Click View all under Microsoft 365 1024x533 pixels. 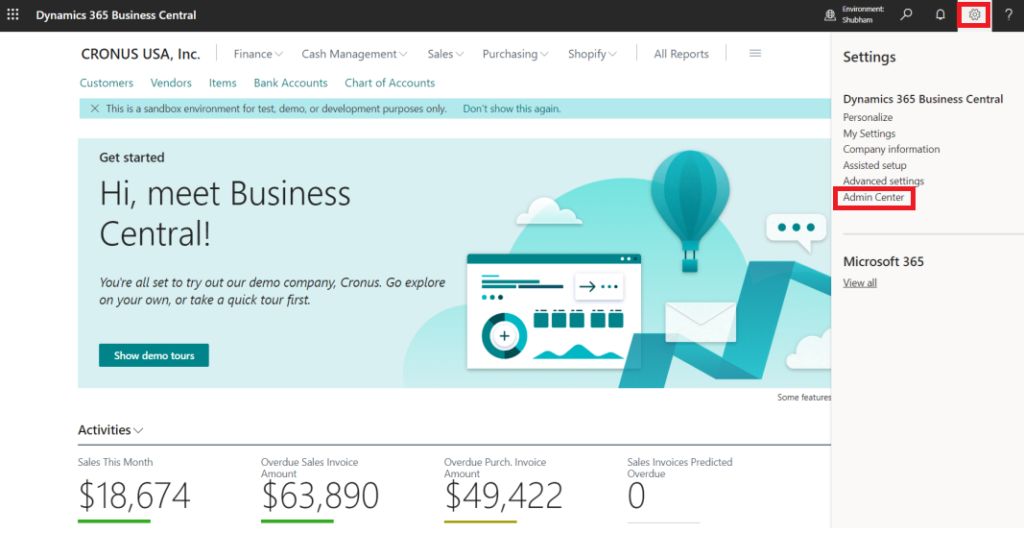(859, 283)
